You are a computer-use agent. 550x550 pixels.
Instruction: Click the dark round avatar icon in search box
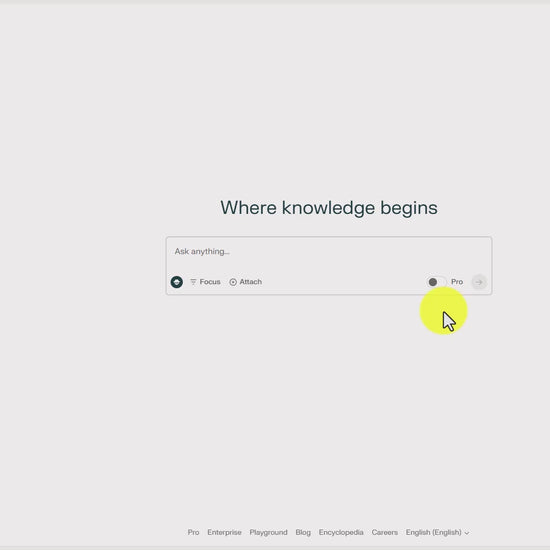pyautogui.click(x=176, y=282)
